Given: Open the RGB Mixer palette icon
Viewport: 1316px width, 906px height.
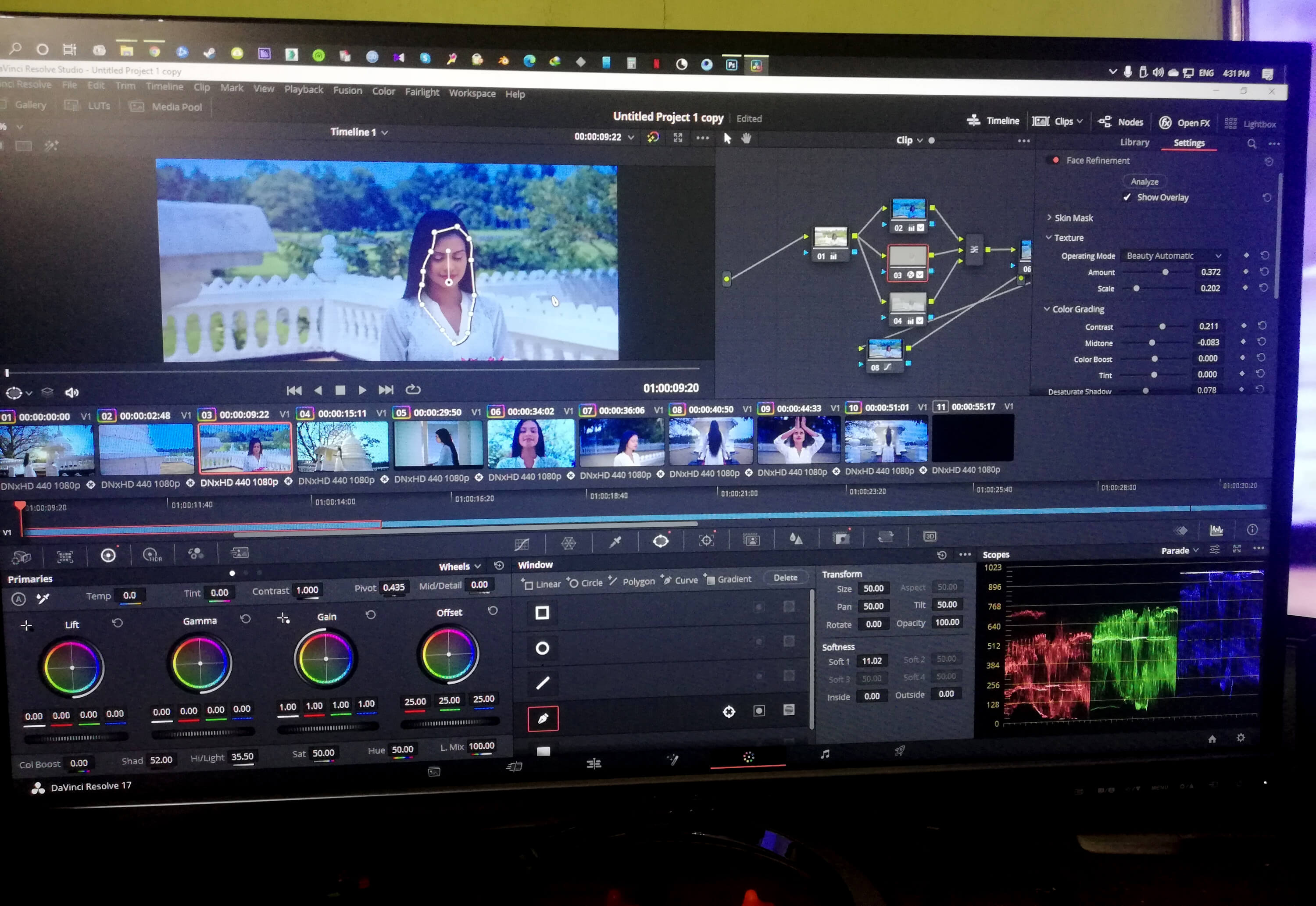Looking at the screenshot, I should coord(195,553).
